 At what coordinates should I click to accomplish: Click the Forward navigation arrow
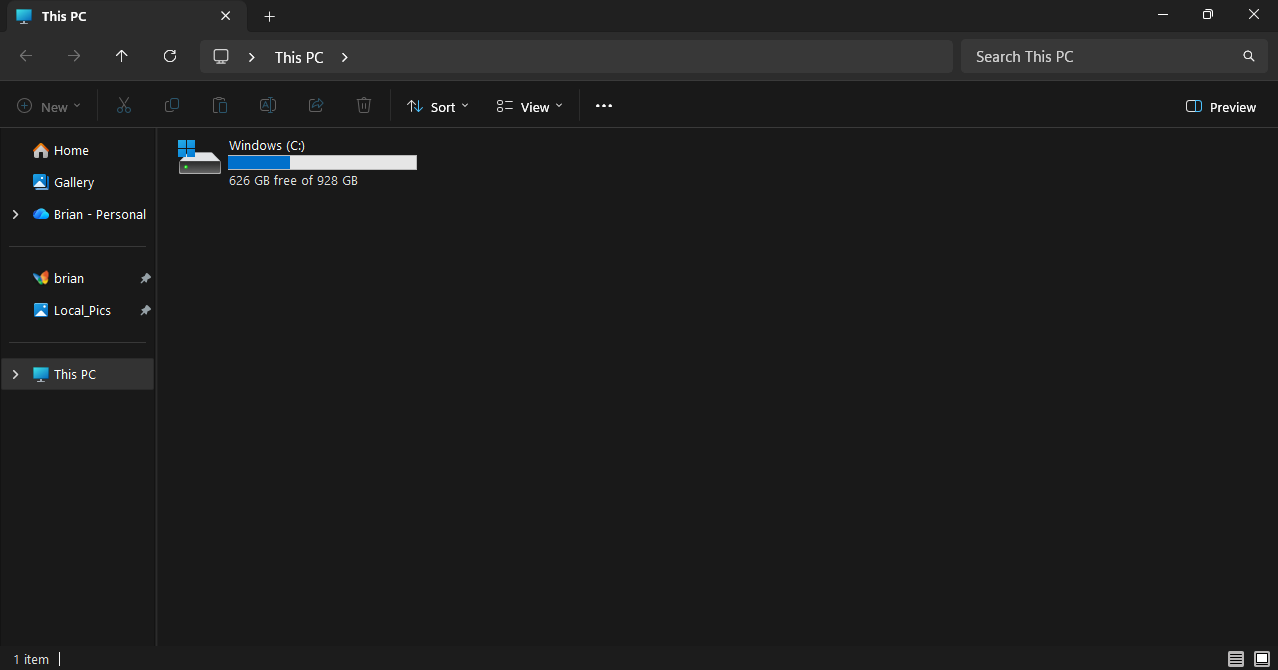coord(74,56)
